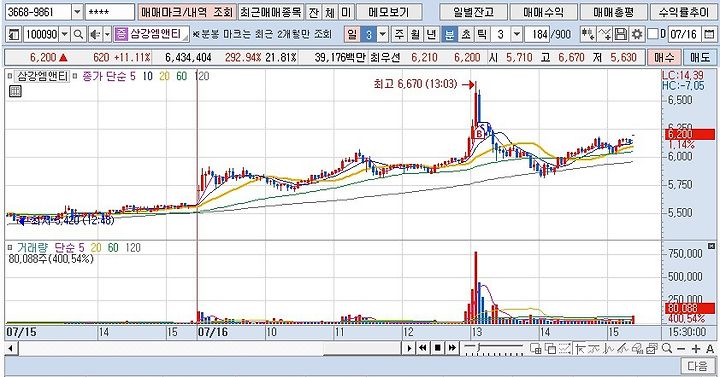Select the 체 tab button
720x377 pixels.
pyautogui.click(x=330, y=12)
